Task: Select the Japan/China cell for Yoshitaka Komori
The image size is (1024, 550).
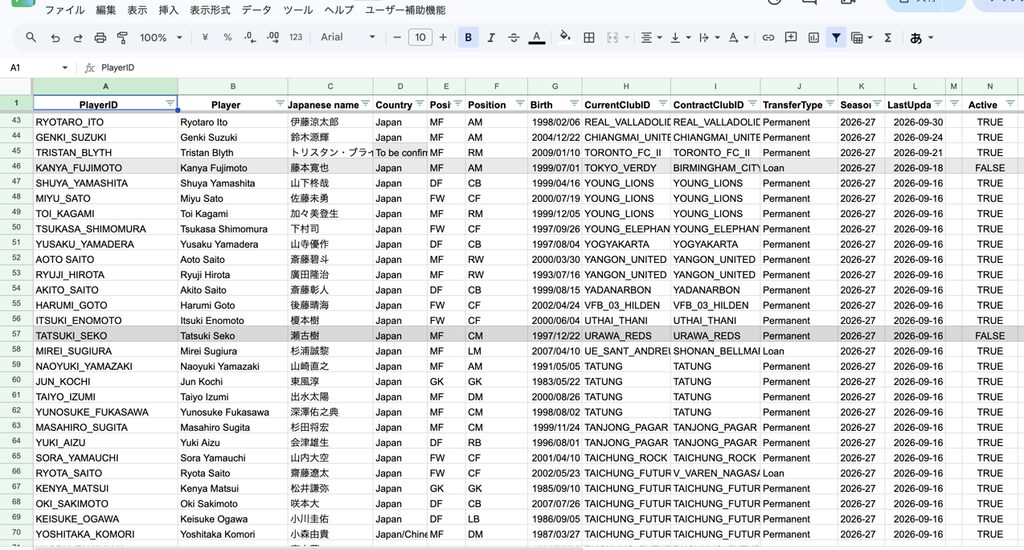Action: click(400, 534)
